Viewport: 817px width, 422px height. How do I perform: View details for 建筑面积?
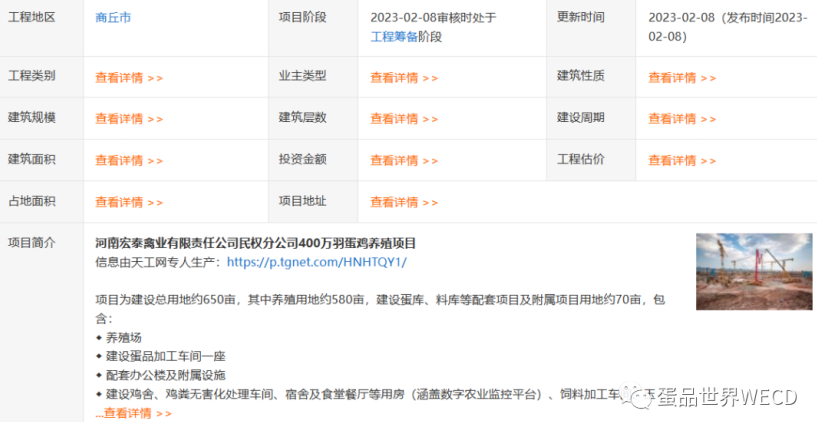tap(128, 160)
